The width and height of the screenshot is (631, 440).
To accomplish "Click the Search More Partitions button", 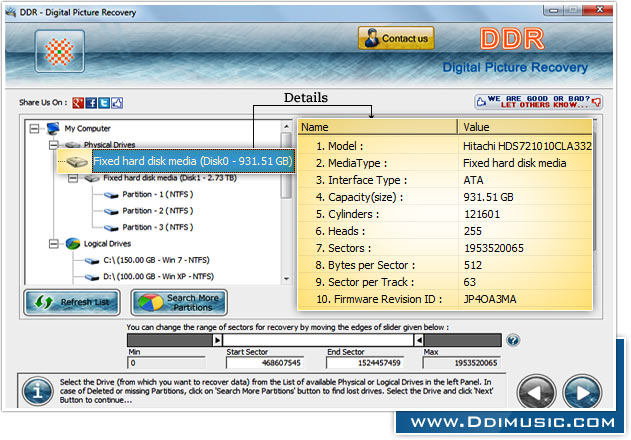I will tap(179, 302).
